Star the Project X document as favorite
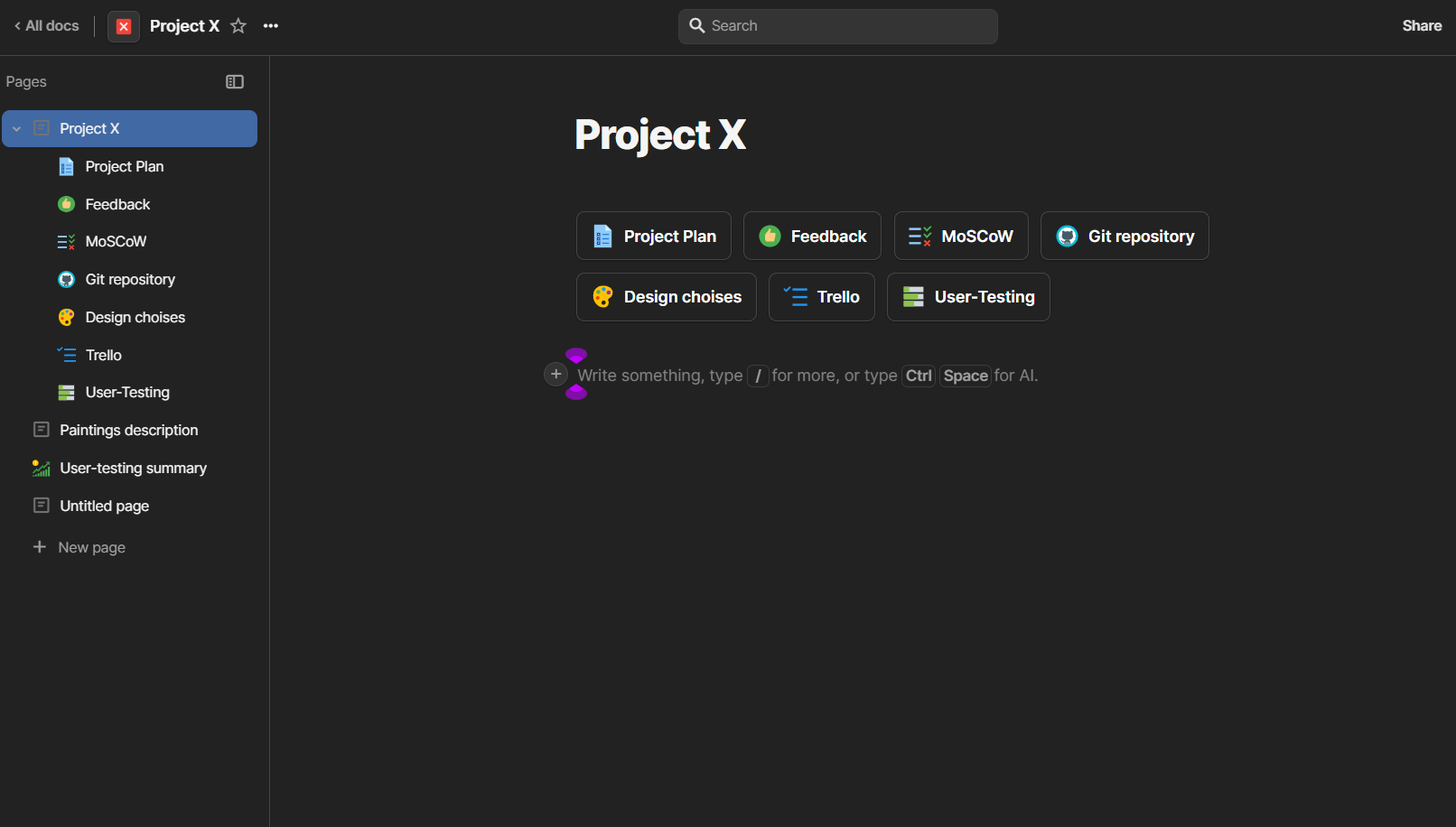 pos(238,26)
